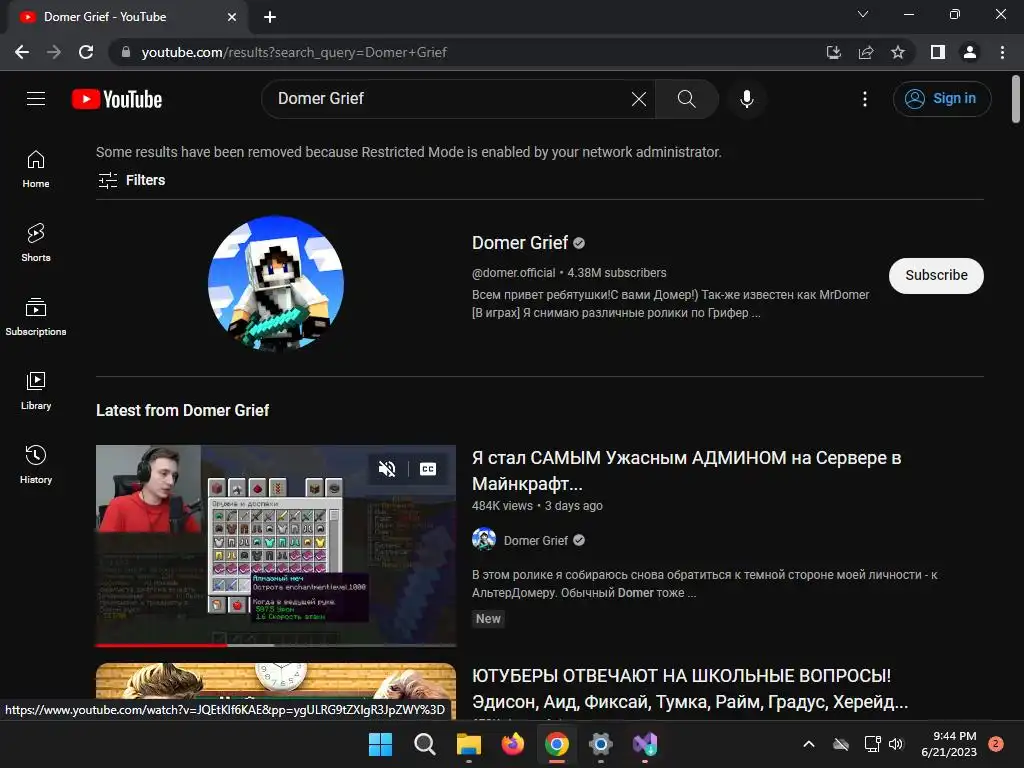The height and width of the screenshot is (768, 1024).
Task: Share this page from address bar
Action: pyautogui.click(x=866, y=52)
